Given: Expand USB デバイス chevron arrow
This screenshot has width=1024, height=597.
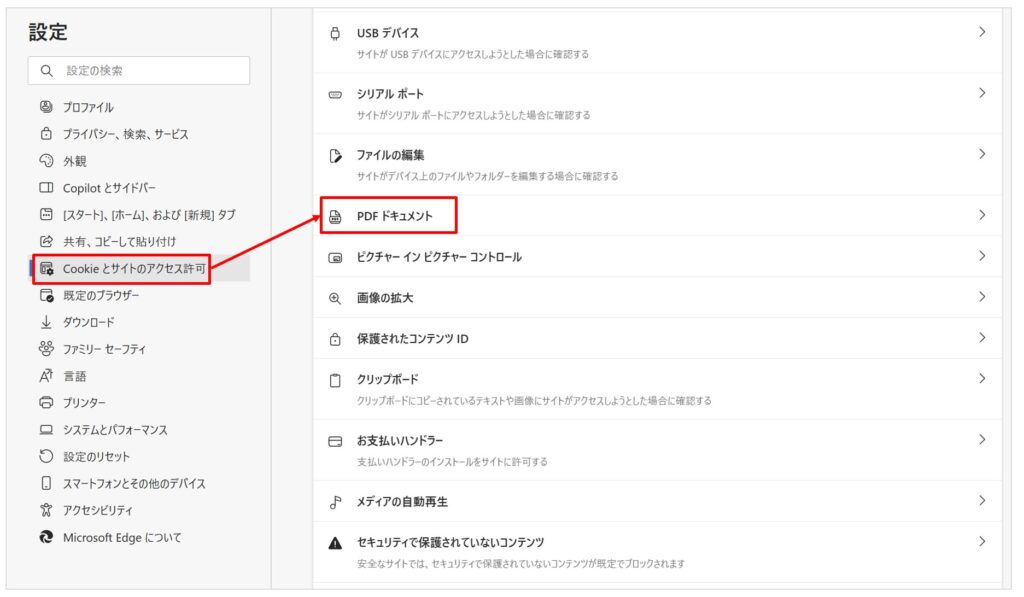Looking at the screenshot, I should click(x=982, y=32).
